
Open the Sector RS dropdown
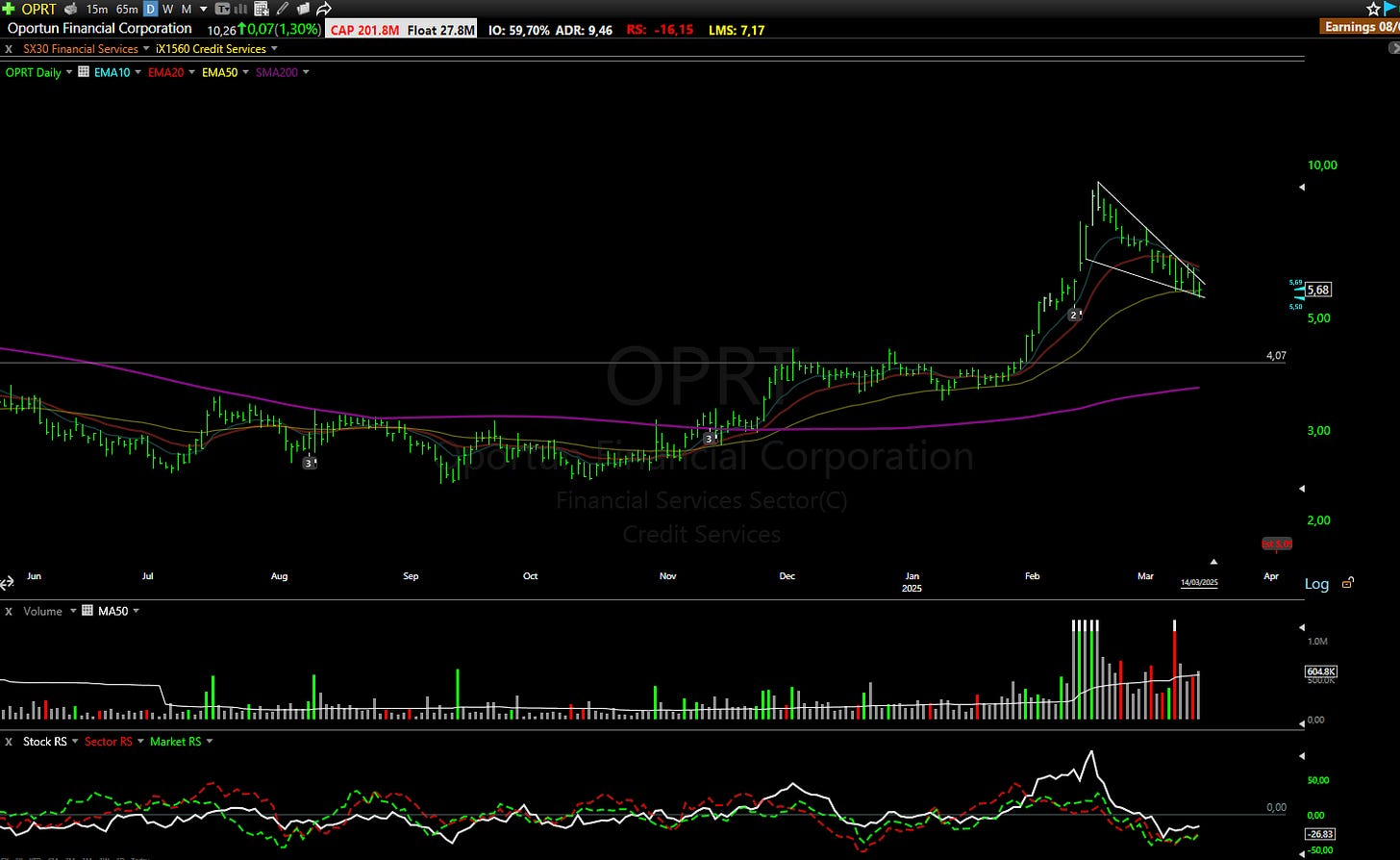[139, 742]
